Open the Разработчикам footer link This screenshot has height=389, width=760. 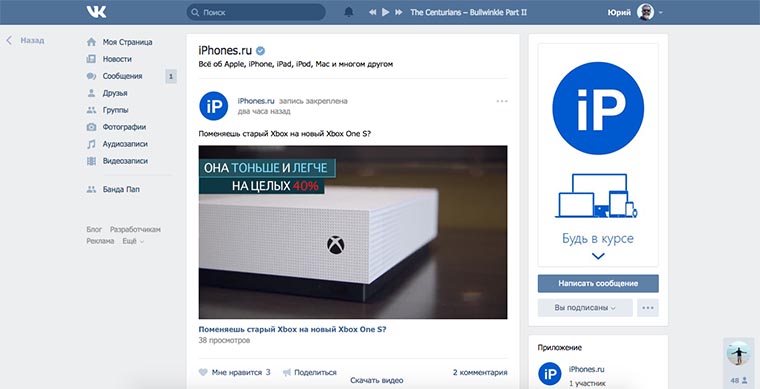coord(135,230)
